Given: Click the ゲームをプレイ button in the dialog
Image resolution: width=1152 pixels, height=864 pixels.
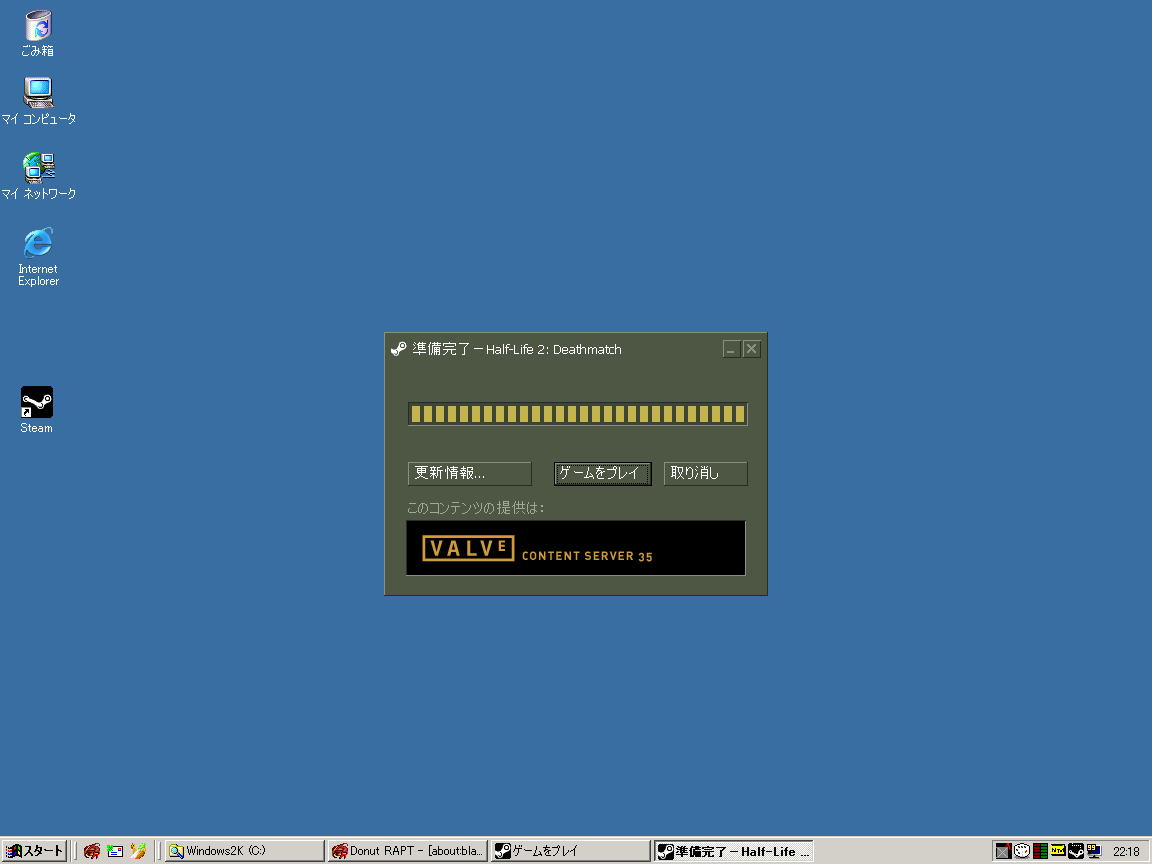Looking at the screenshot, I should [602, 473].
